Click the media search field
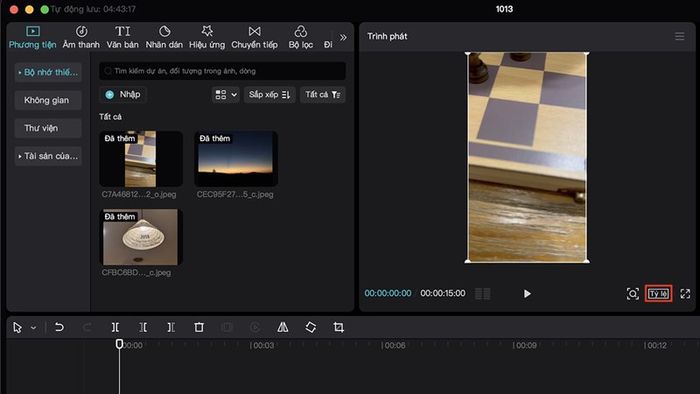This screenshot has width=700, height=394. (222, 71)
